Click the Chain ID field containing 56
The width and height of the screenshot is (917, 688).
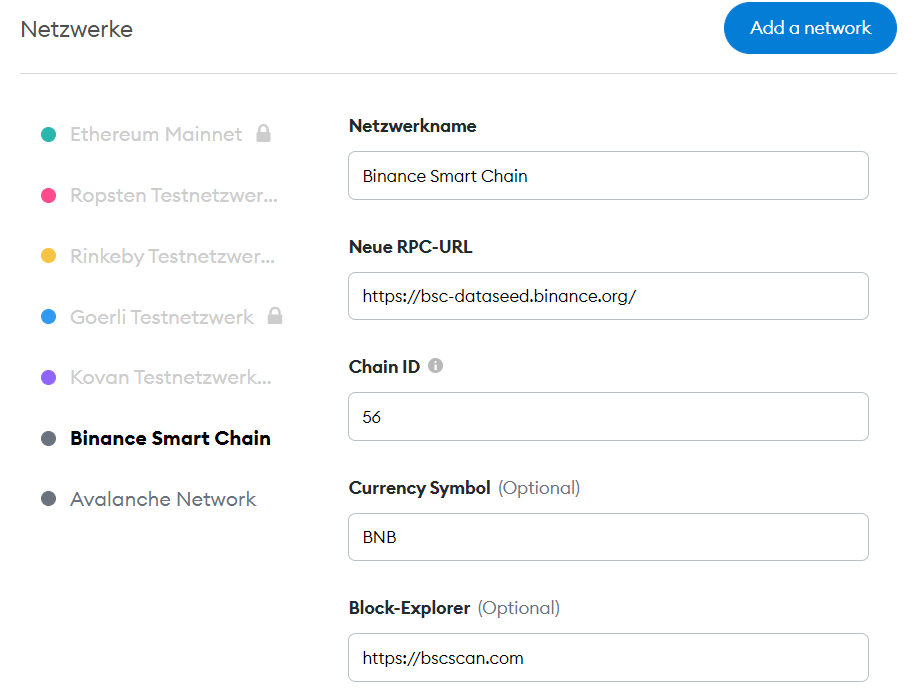tap(608, 417)
